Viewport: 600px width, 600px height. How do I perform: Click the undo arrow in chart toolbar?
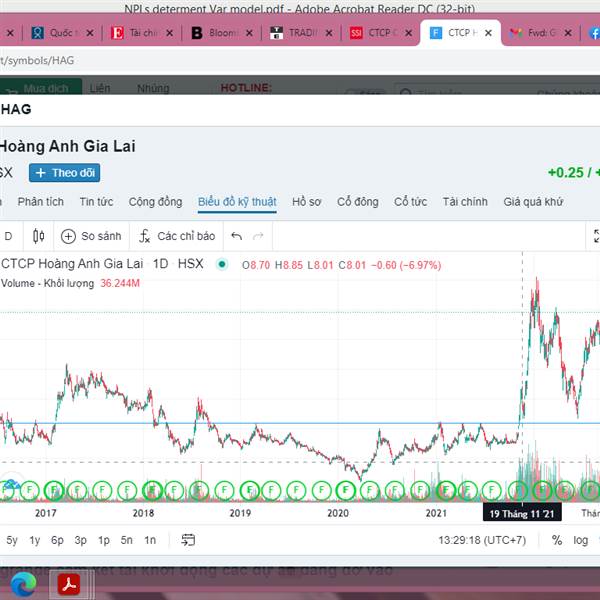coord(236,236)
